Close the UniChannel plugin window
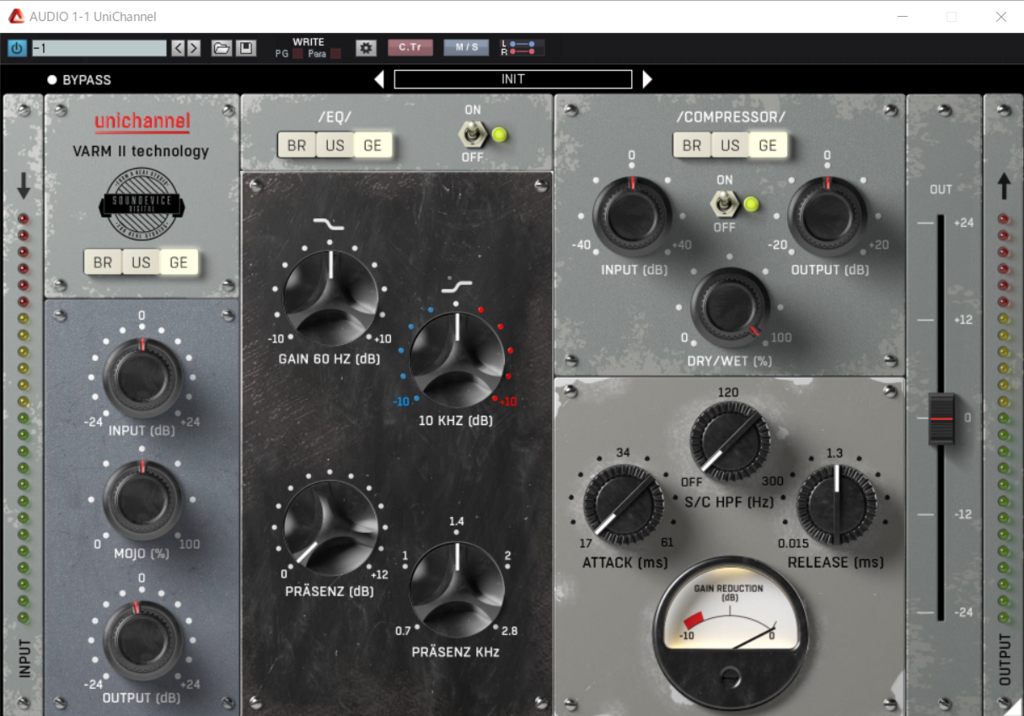The width and height of the screenshot is (1024, 716). pyautogui.click(x=1000, y=16)
